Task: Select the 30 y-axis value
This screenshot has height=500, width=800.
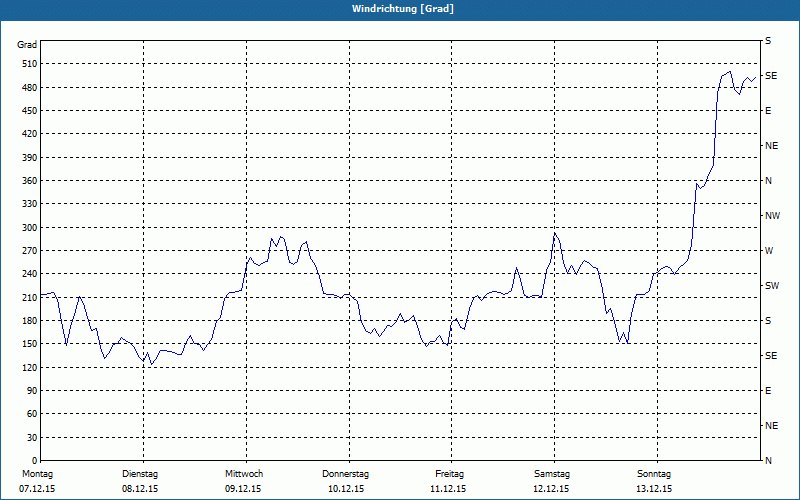Action: (x=33, y=437)
